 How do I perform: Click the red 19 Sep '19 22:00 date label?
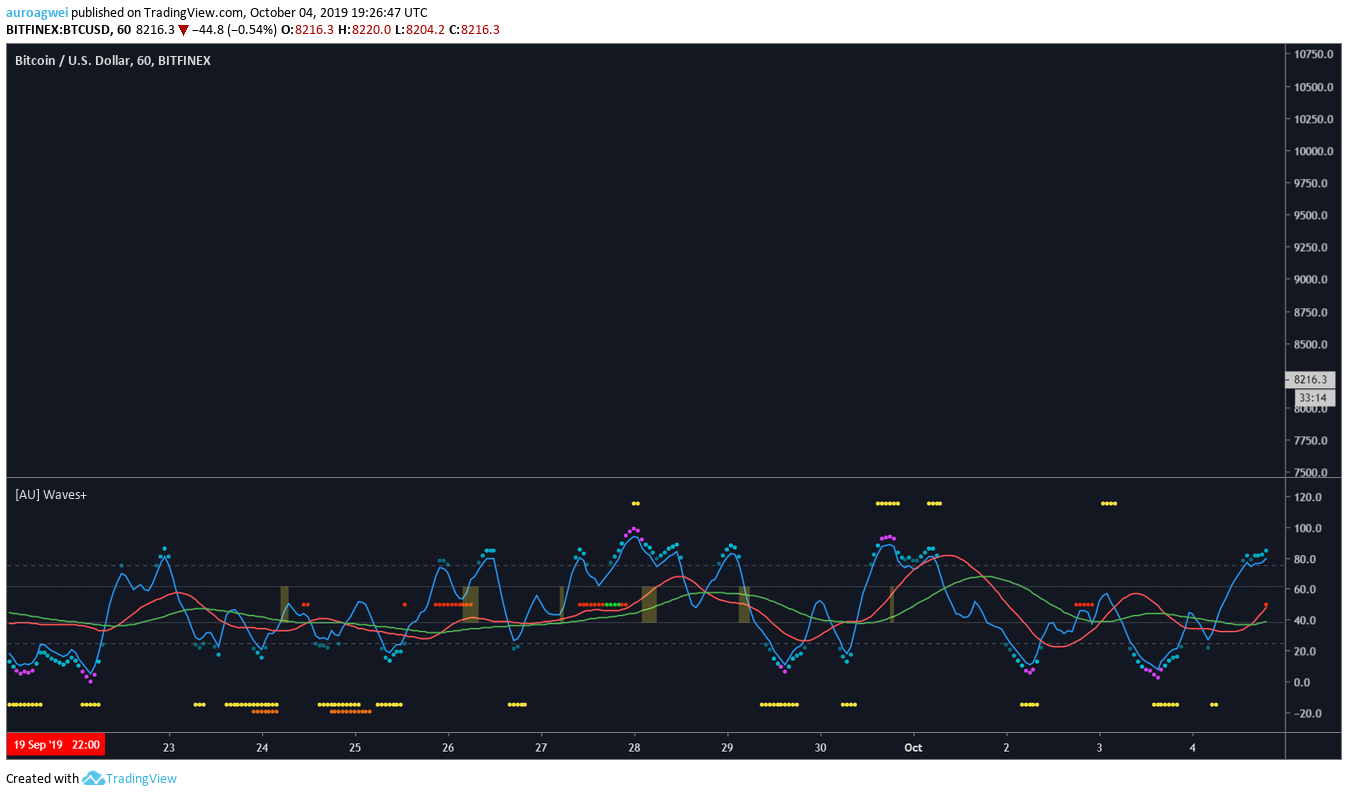pos(55,745)
